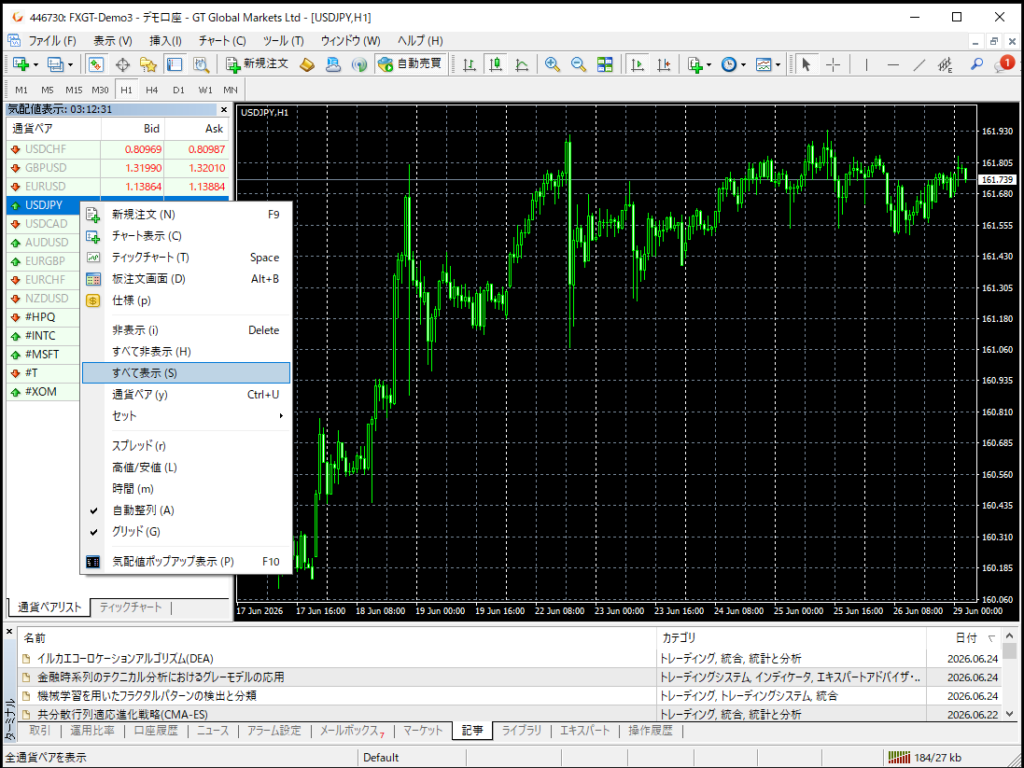The height and width of the screenshot is (768, 1024).
Task: Open search with the magnifier icon
Action: pyautogui.click(x=976, y=64)
